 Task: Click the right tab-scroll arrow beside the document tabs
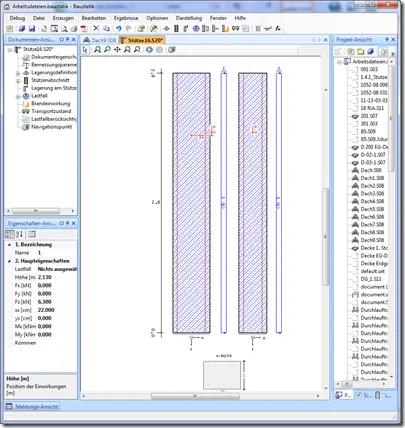click(319, 40)
